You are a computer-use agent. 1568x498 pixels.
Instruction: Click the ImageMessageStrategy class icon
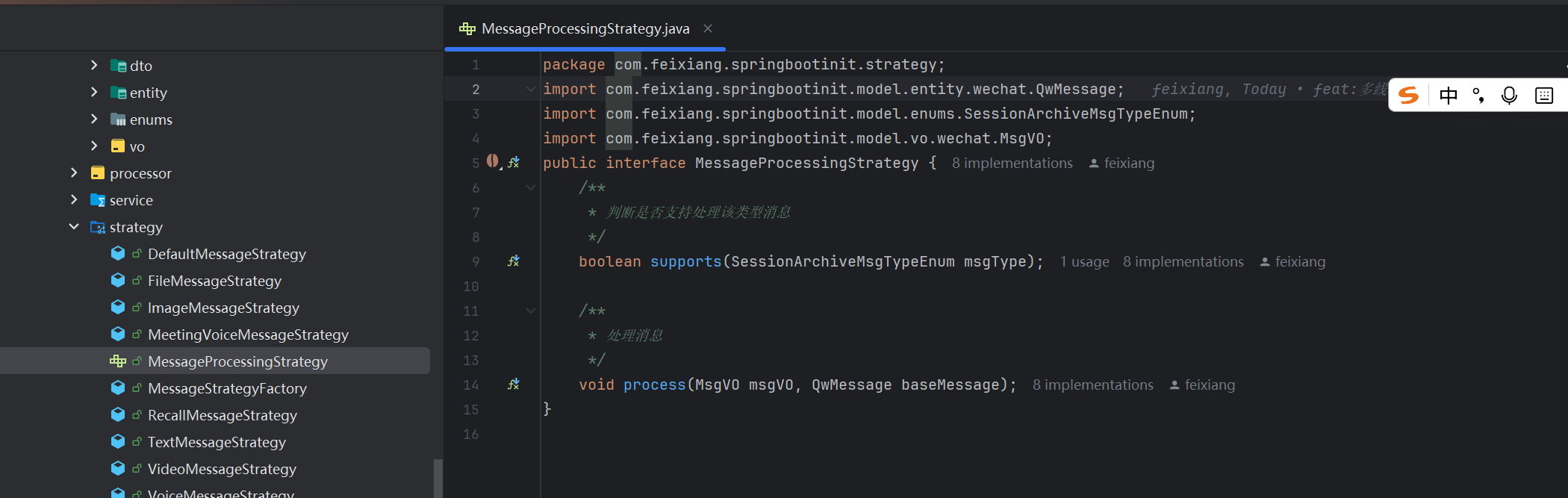click(118, 308)
